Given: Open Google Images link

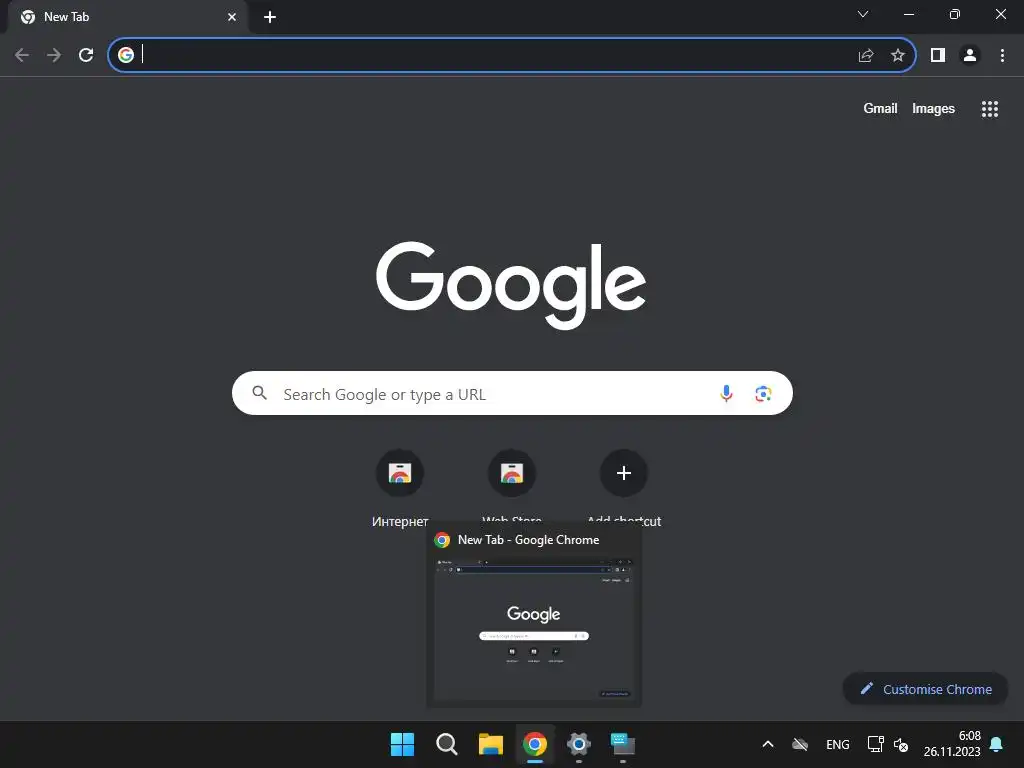Looking at the screenshot, I should click(x=933, y=108).
